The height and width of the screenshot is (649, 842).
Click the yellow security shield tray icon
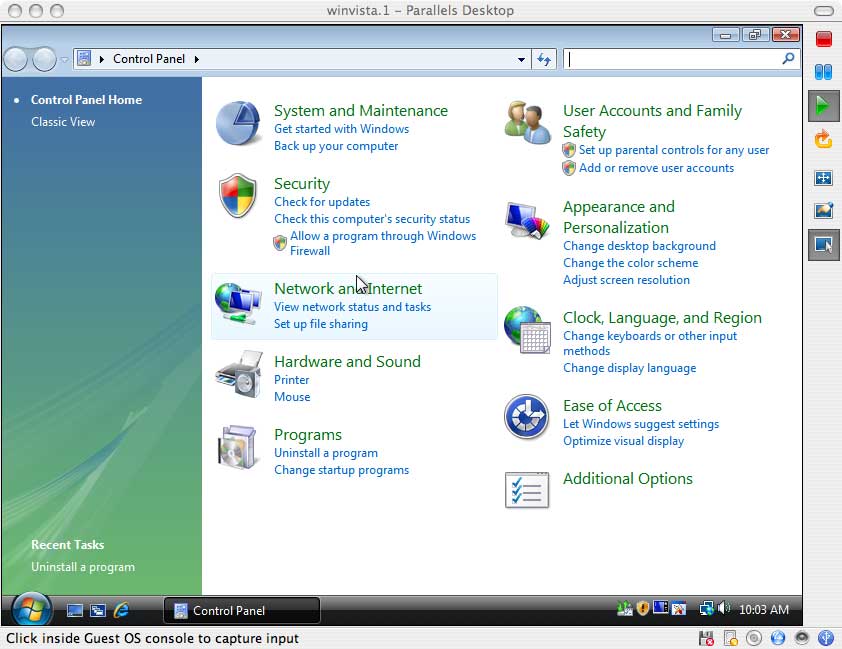[642, 608]
